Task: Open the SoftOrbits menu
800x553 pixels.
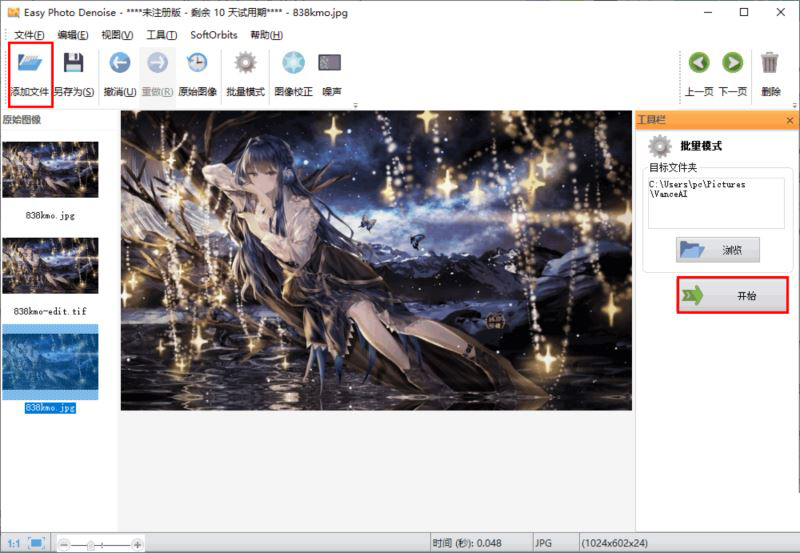Action: click(x=214, y=35)
